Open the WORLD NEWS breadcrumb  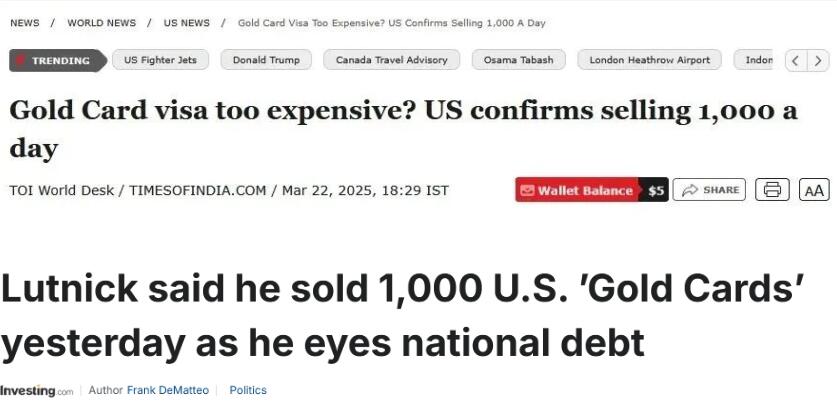(101, 23)
